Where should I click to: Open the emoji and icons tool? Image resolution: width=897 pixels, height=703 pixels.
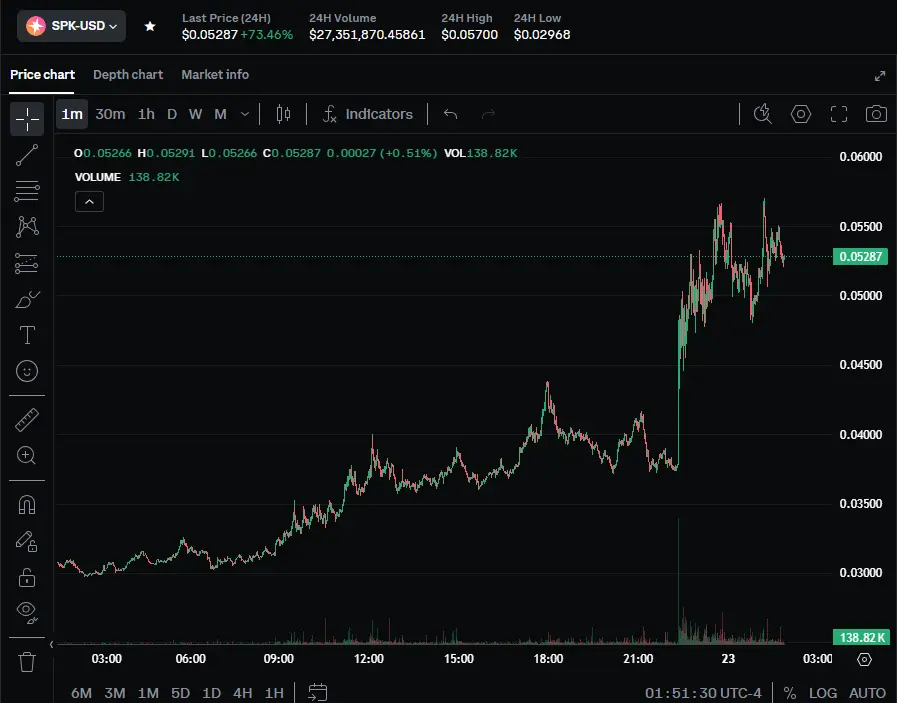[x=27, y=371]
